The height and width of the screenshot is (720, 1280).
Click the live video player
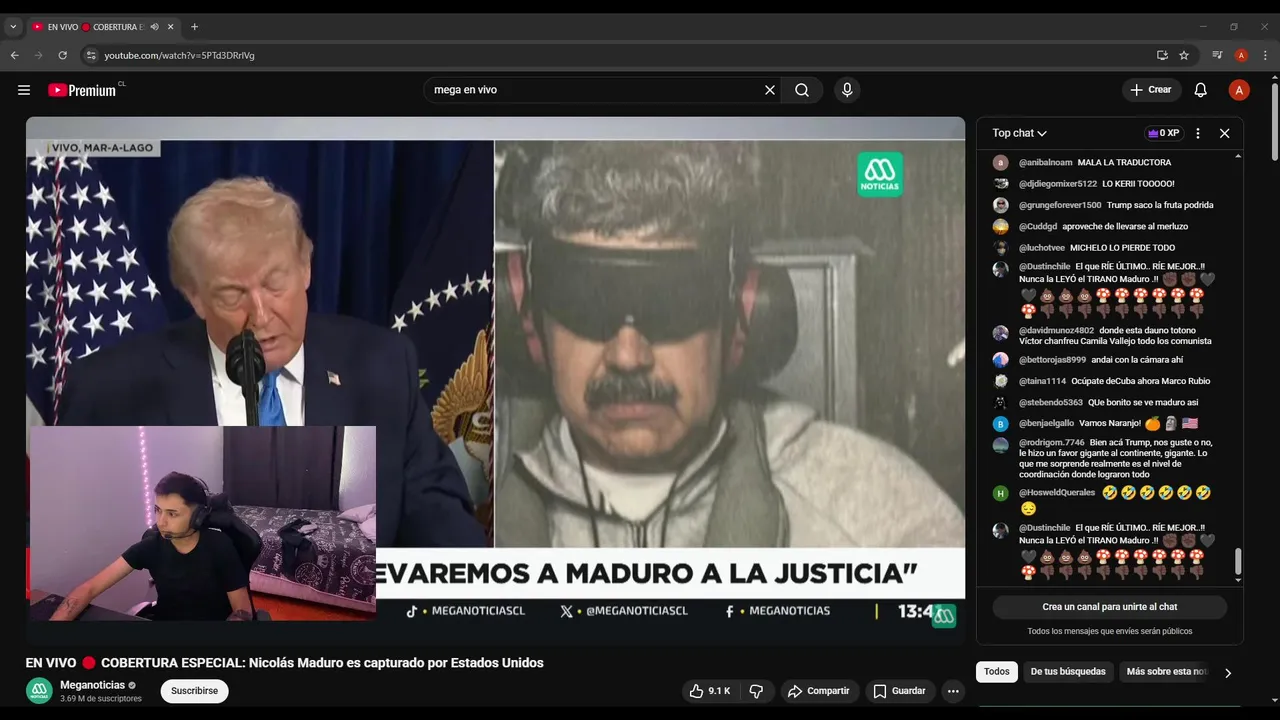tap(495, 381)
